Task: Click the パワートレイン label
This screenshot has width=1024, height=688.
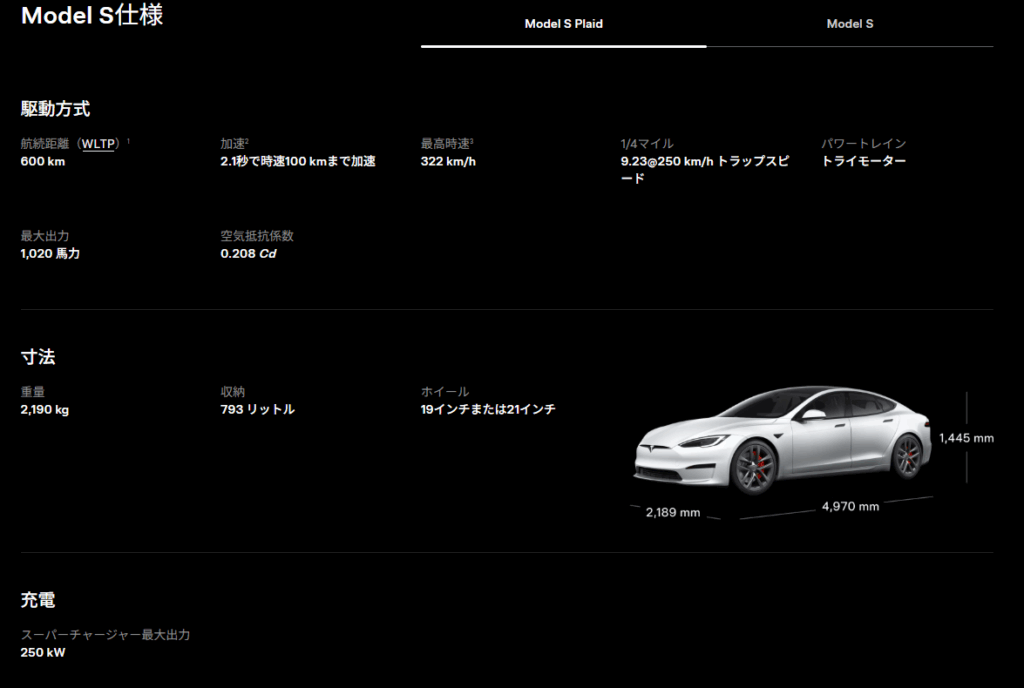Action: click(x=863, y=144)
